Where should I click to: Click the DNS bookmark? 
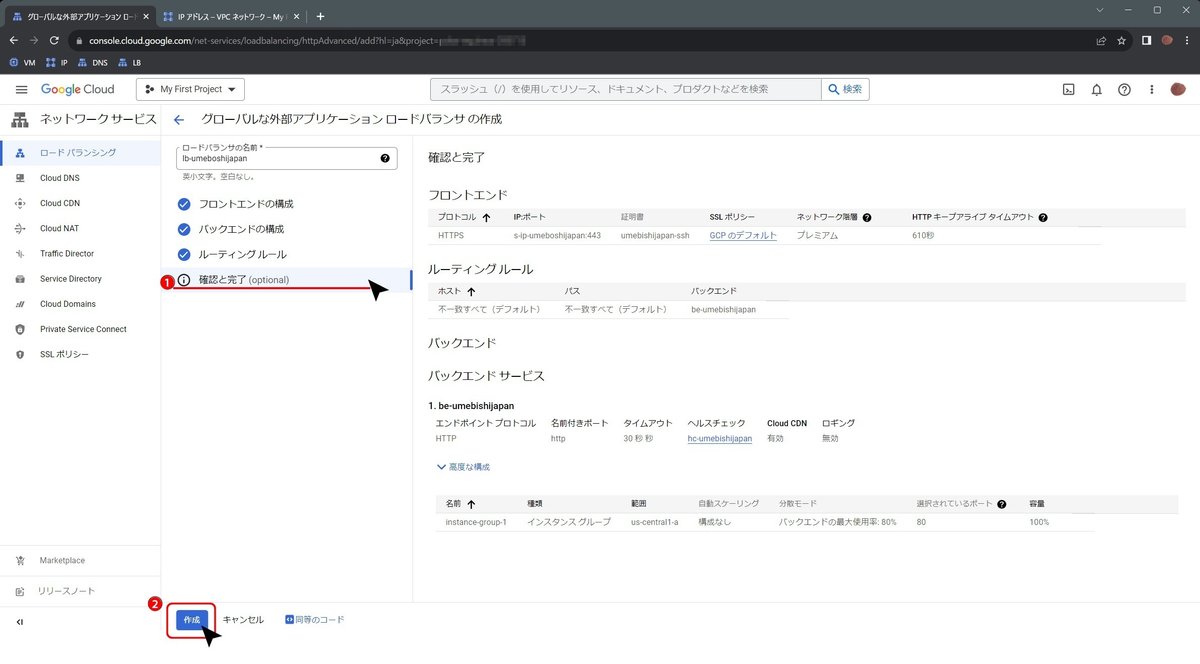92,62
